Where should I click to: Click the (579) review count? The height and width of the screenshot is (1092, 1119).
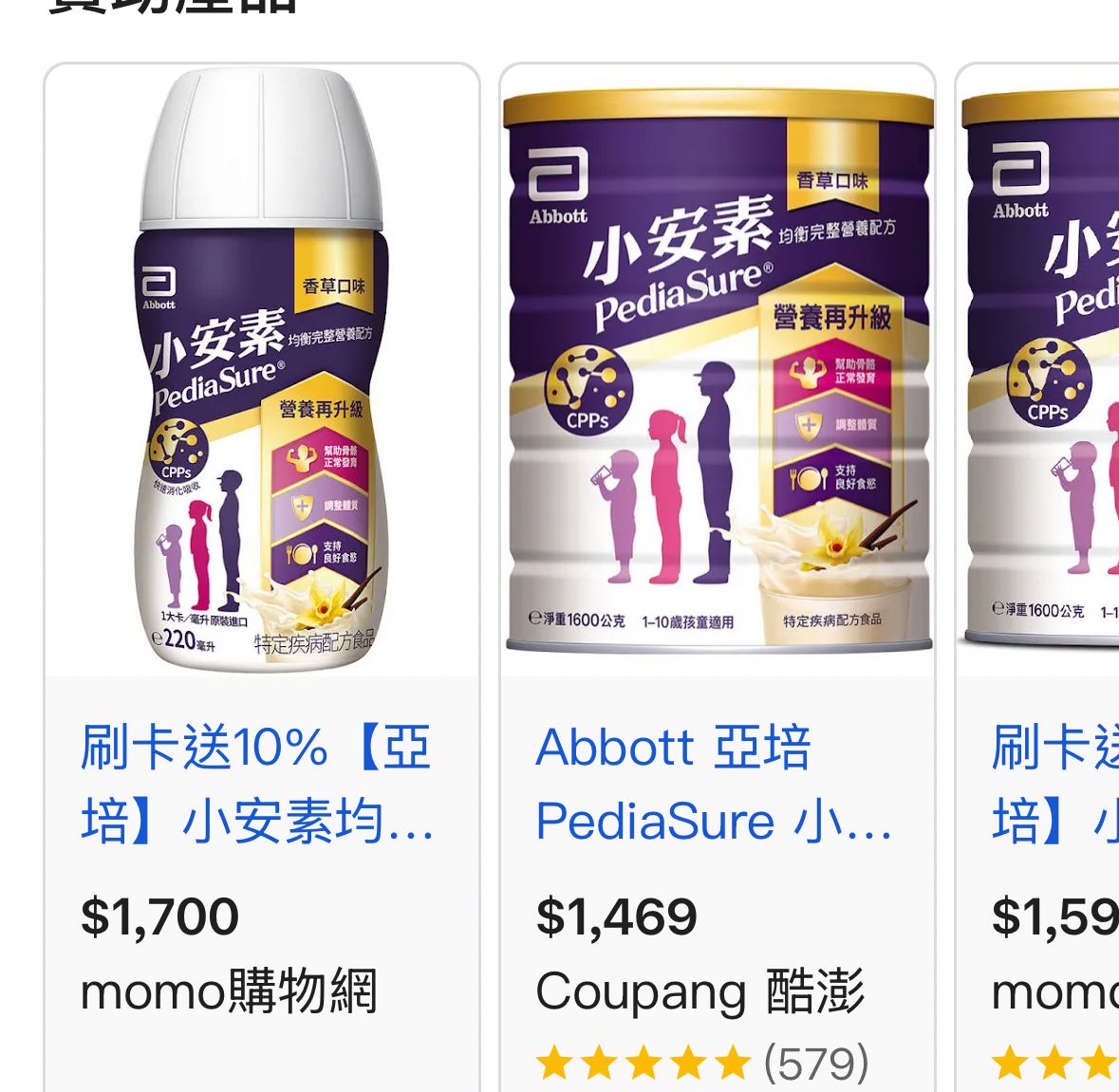[x=816, y=1064]
